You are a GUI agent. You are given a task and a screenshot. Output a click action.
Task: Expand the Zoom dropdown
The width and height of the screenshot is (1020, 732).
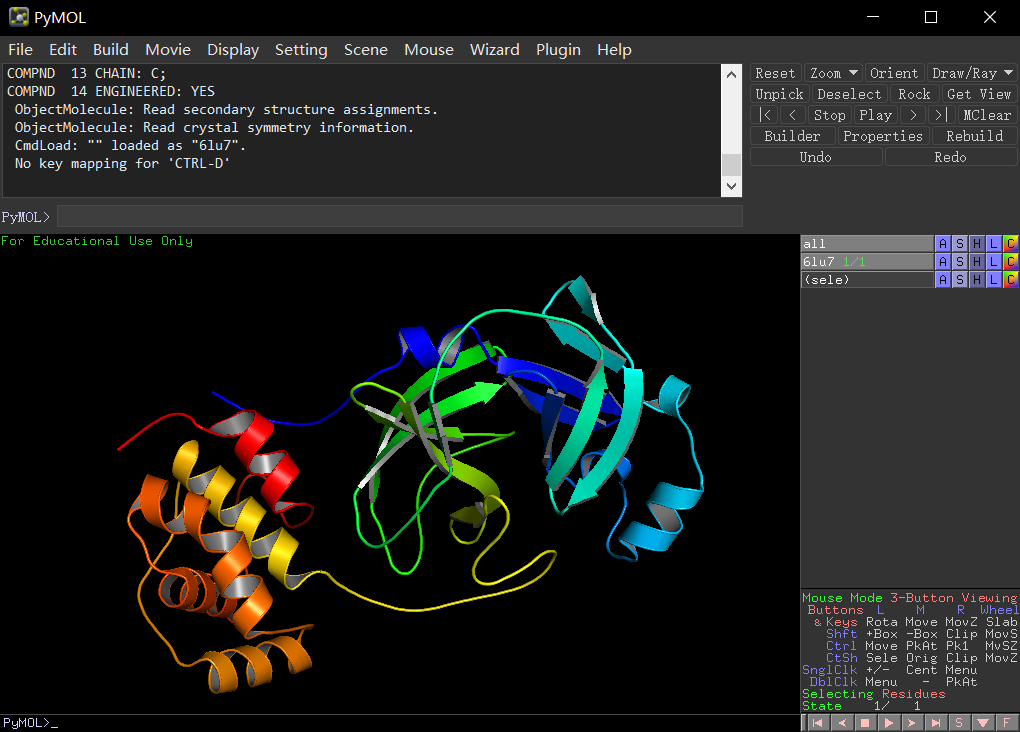click(x=834, y=73)
